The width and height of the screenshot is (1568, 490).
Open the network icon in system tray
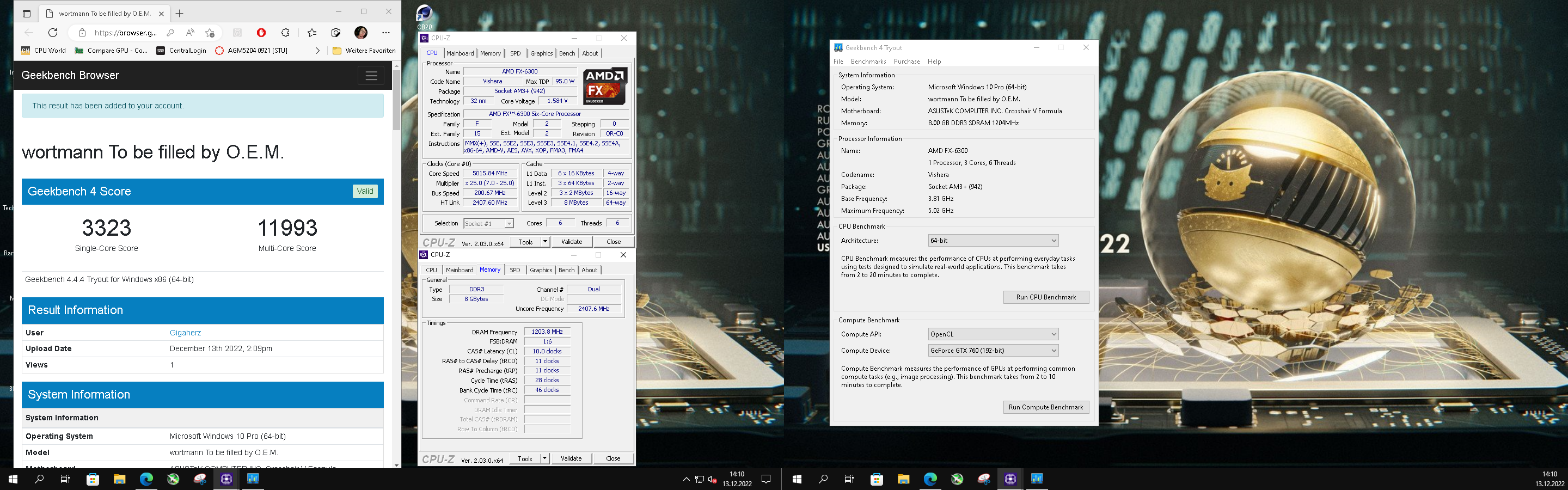(700, 479)
